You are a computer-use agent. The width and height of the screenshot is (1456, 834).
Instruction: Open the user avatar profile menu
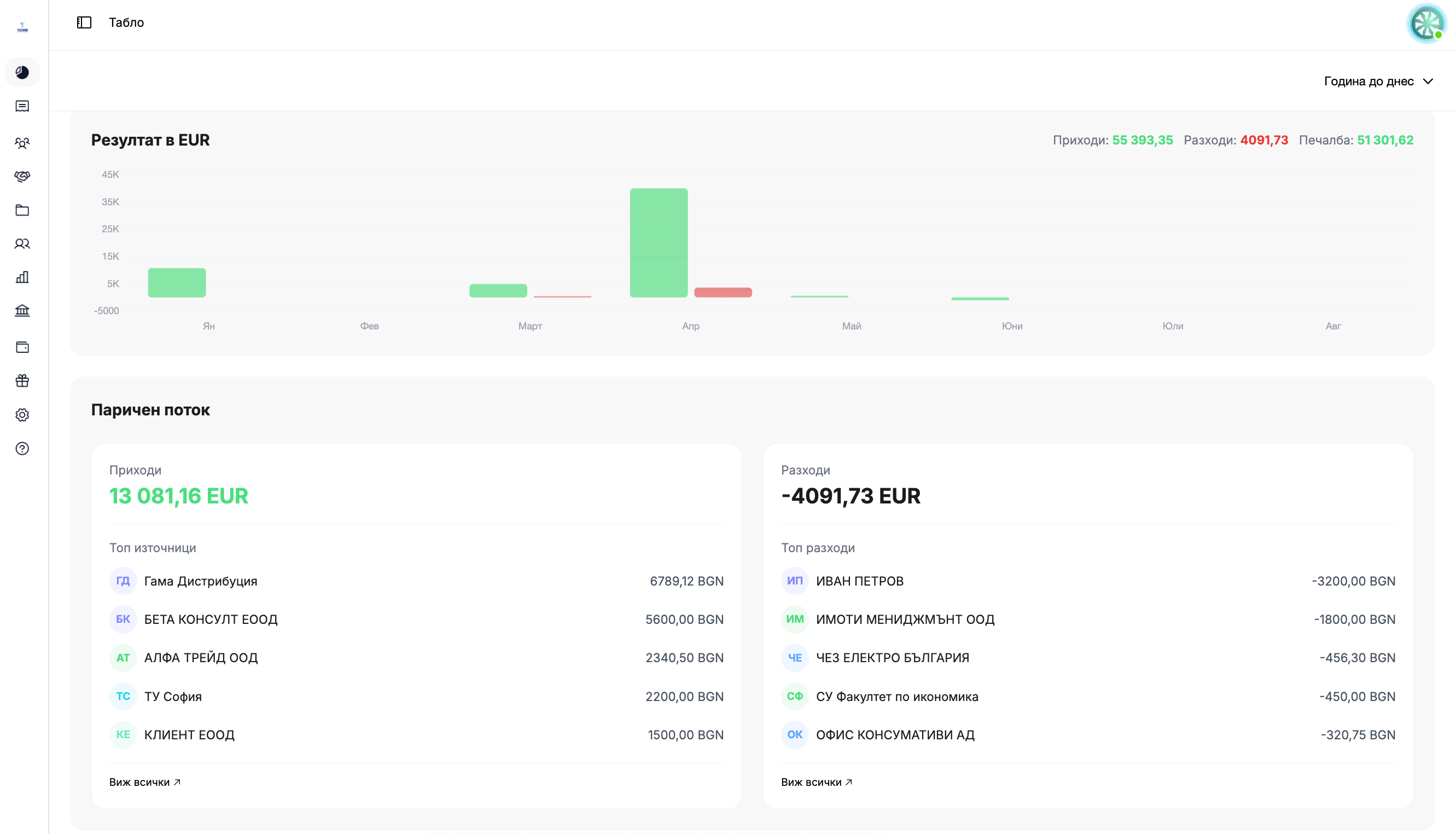coord(1427,24)
